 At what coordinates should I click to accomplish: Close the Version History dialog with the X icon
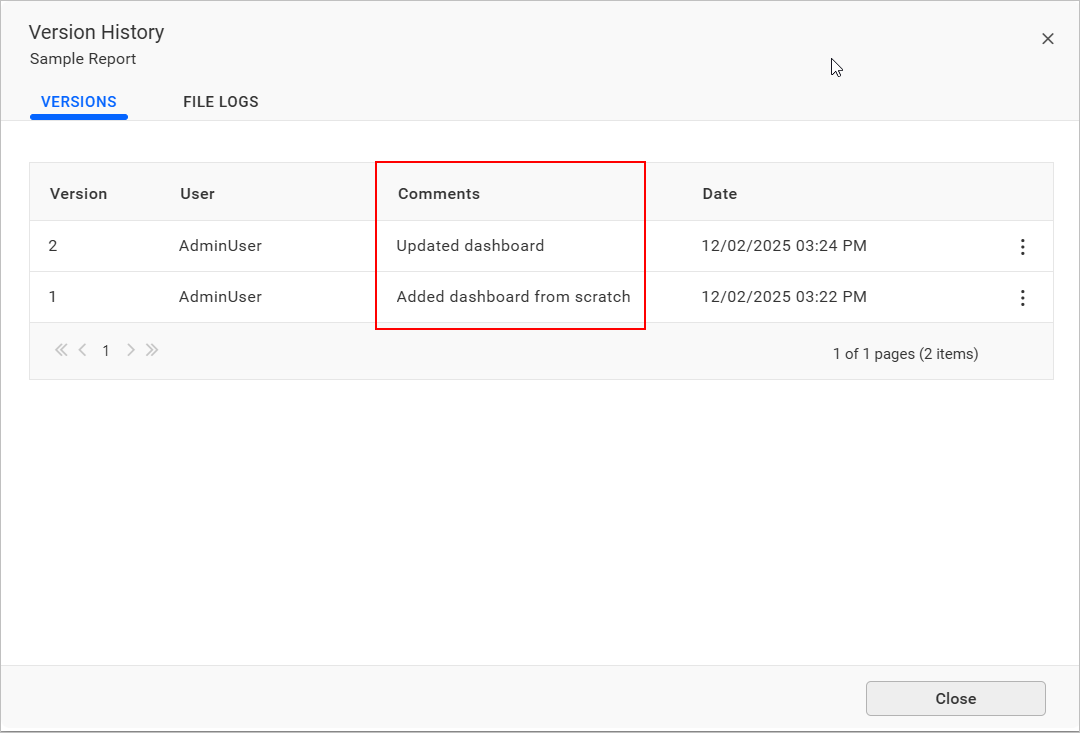point(1047,39)
